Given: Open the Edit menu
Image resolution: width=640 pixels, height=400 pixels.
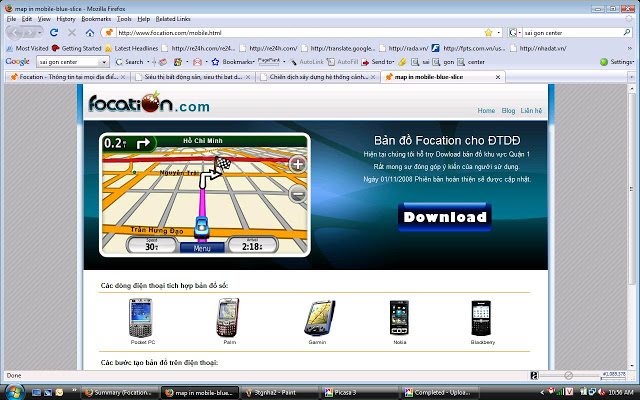Looking at the screenshot, I should pyautogui.click(x=27, y=19).
